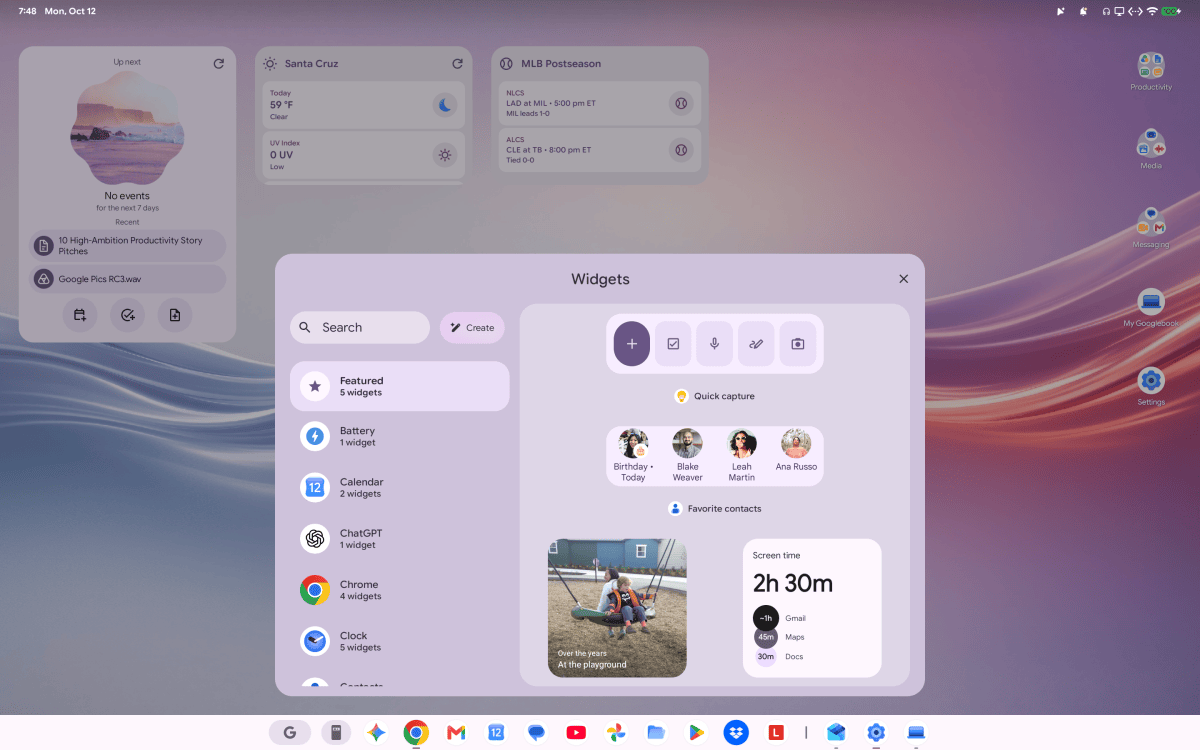Open Google Play Store from the taskbar
Image resolution: width=1200 pixels, height=750 pixels.
(x=695, y=733)
